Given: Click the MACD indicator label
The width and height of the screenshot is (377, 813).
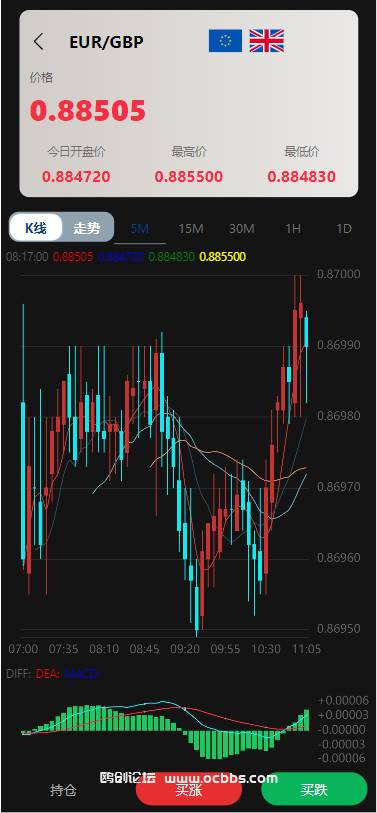Looking at the screenshot, I should [82, 674].
